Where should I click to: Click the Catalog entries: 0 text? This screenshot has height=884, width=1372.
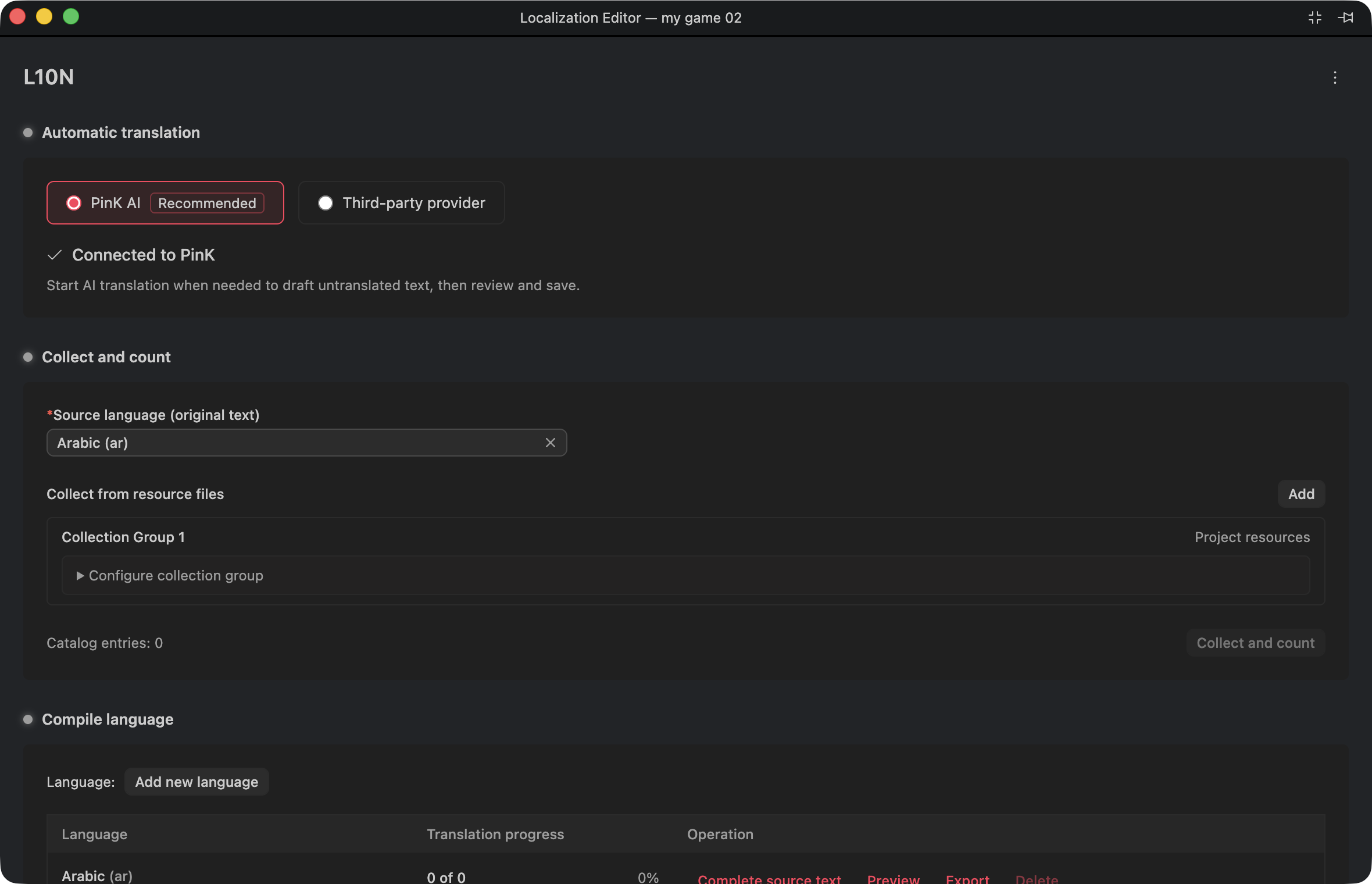[x=105, y=643]
